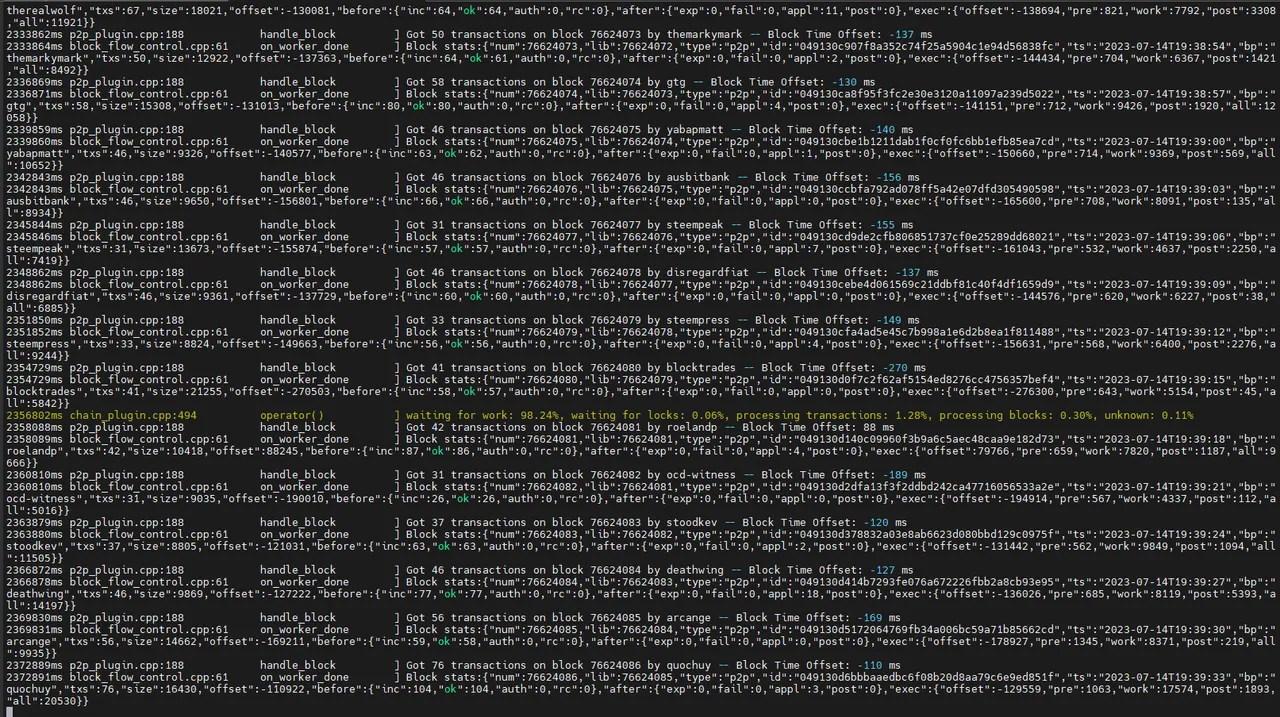Select the Block Time Offset value -155 ms
The width and height of the screenshot is (1280, 717).
coord(891,225)
